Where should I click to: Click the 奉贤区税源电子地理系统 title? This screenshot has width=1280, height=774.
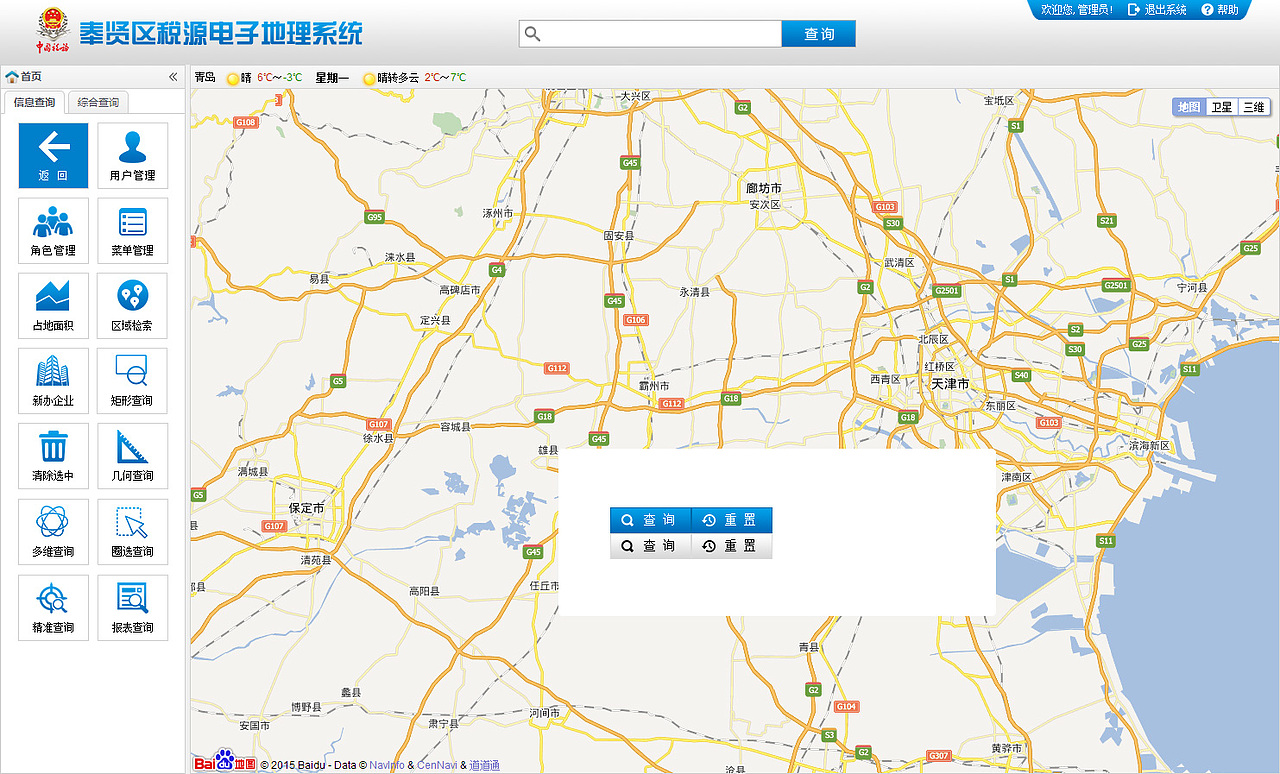221,34
